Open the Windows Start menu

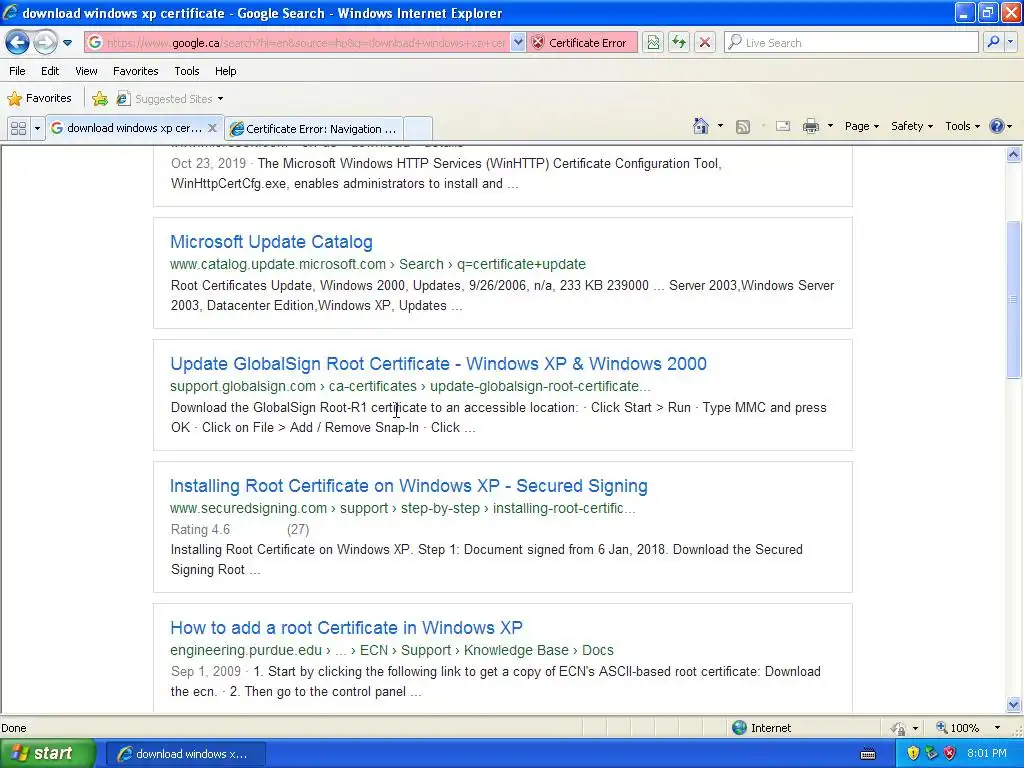click(46, 754)
